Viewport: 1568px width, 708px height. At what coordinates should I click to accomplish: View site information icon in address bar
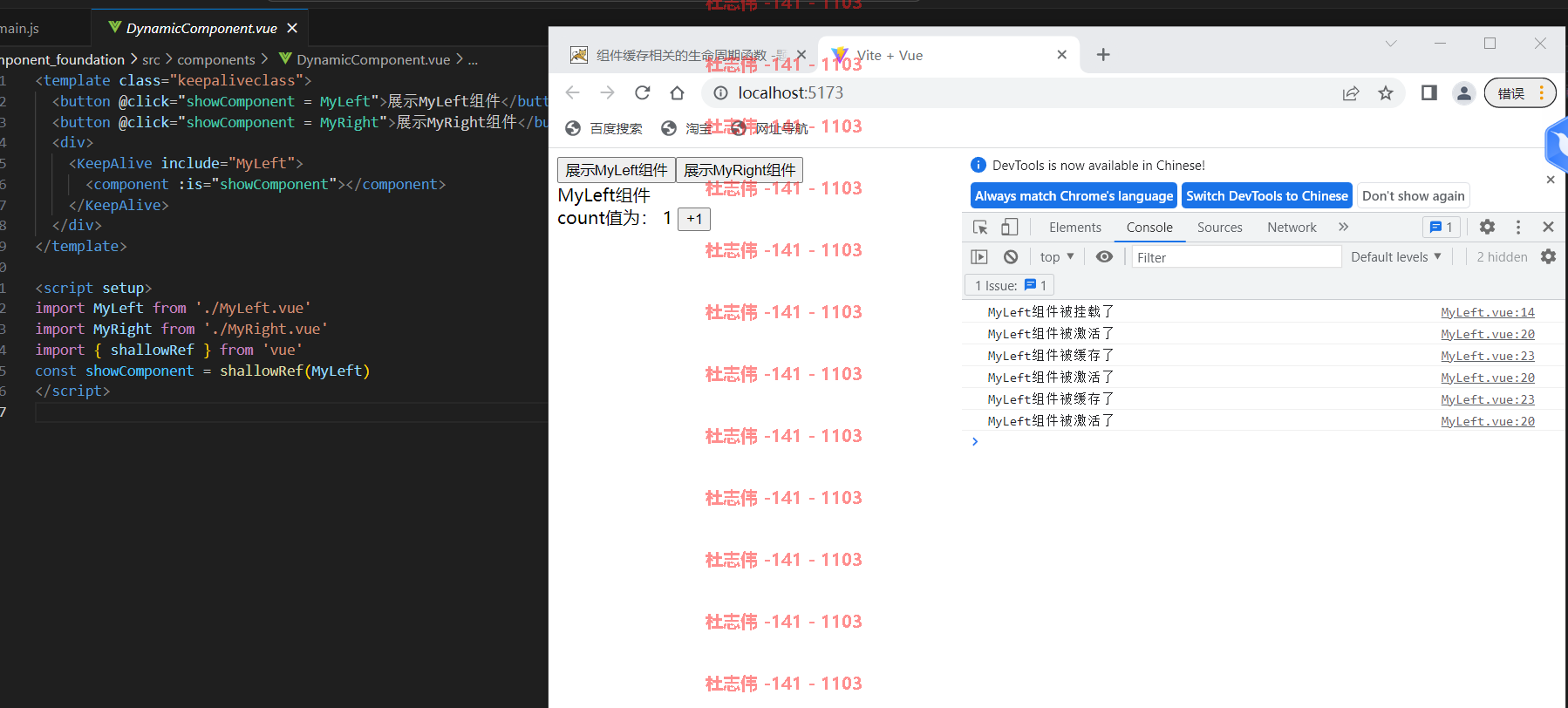[720, 92]
